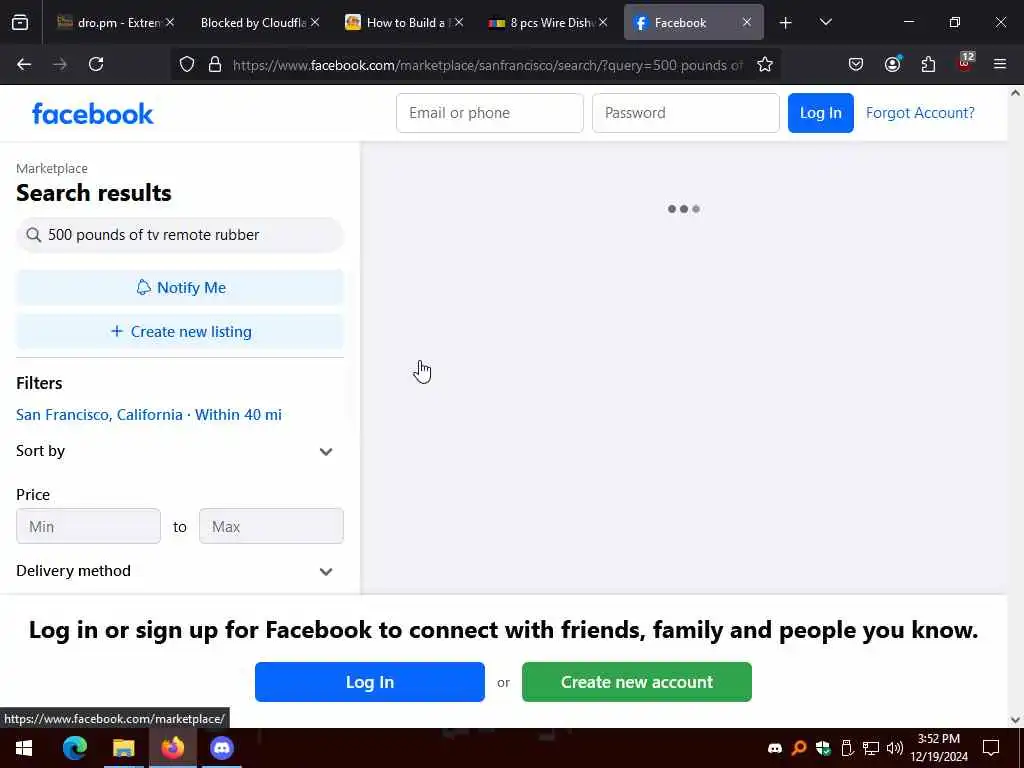Open Firefox account icon
1024x768 pixels.
tap(892, 64)
